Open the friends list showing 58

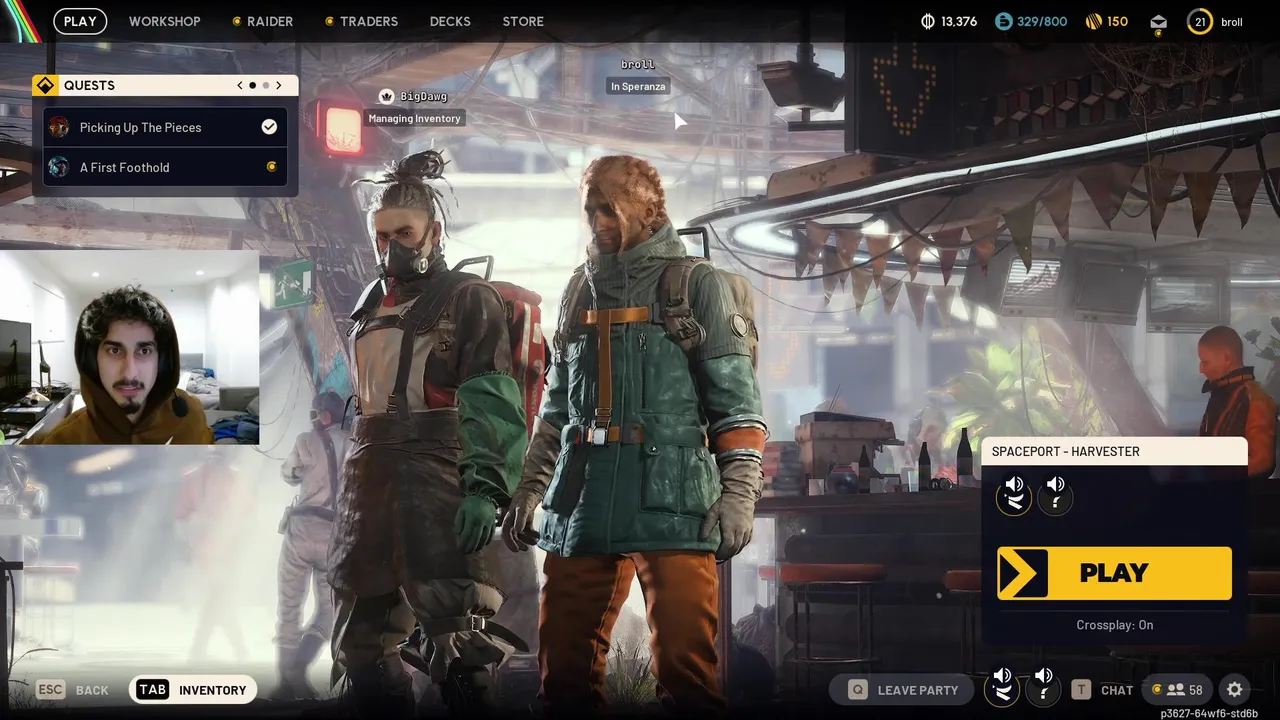[1176, 690]
